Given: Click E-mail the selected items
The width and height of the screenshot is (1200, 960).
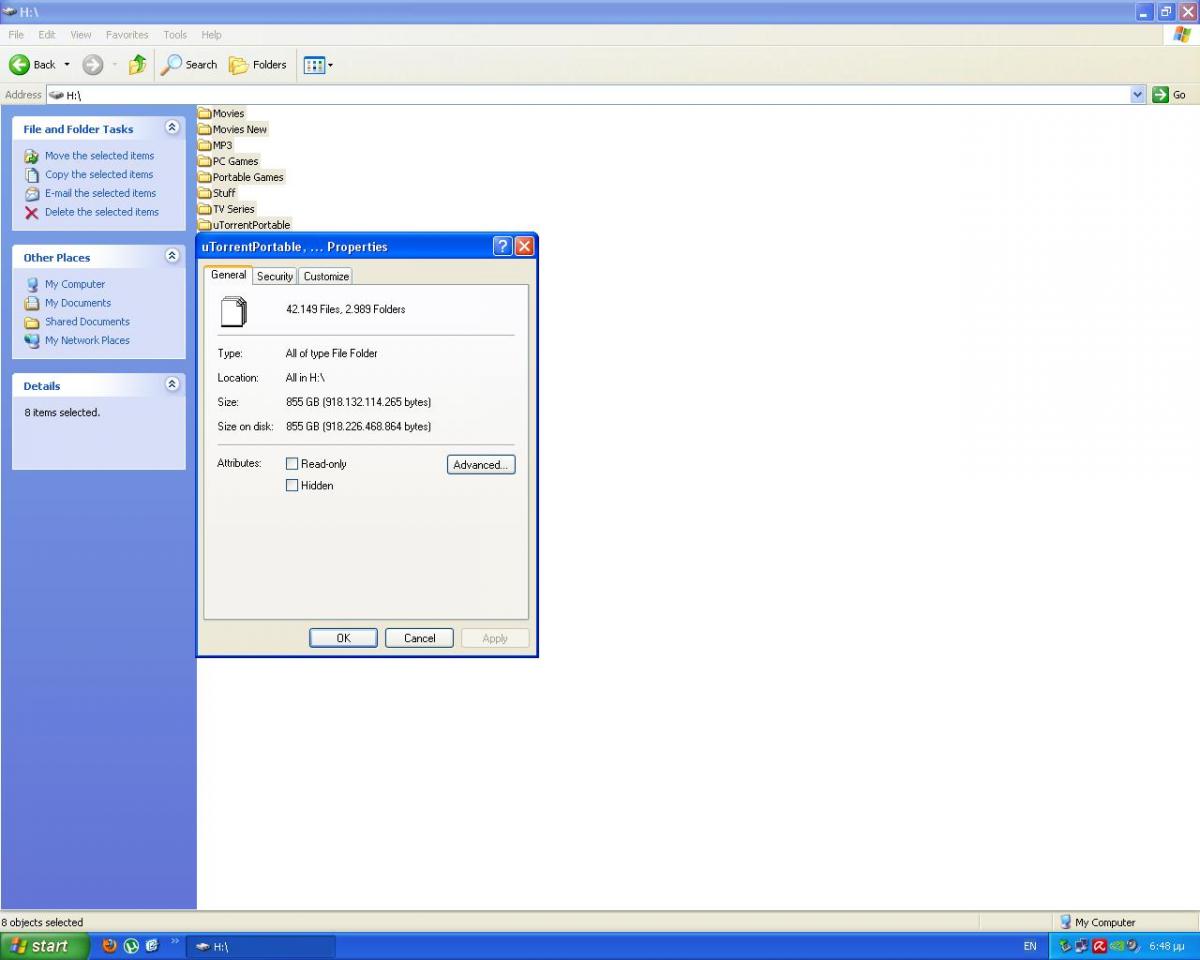Looking at the screenshot, I should coord(100,194).
